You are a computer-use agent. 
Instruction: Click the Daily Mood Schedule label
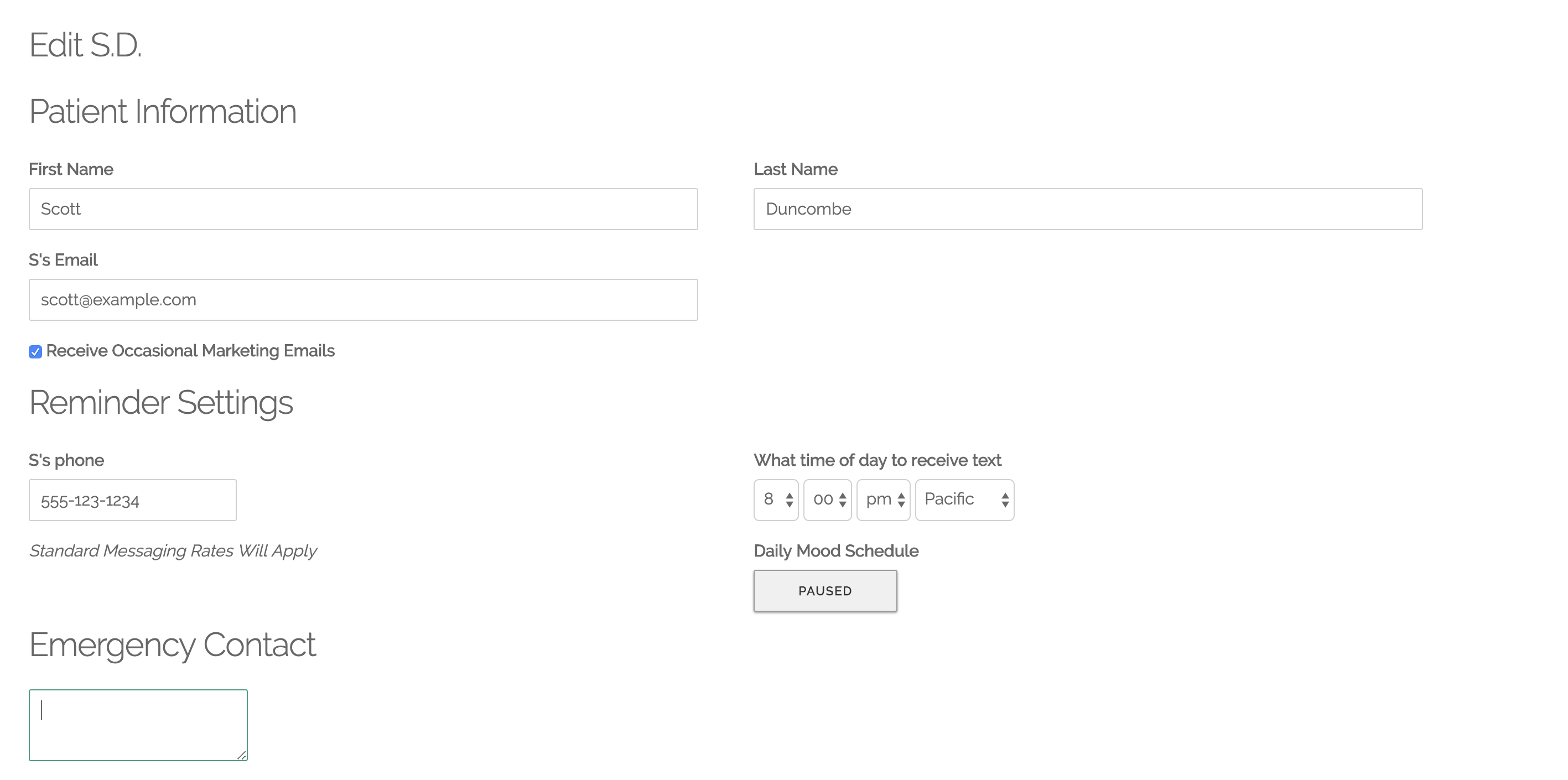pos(836,550)
